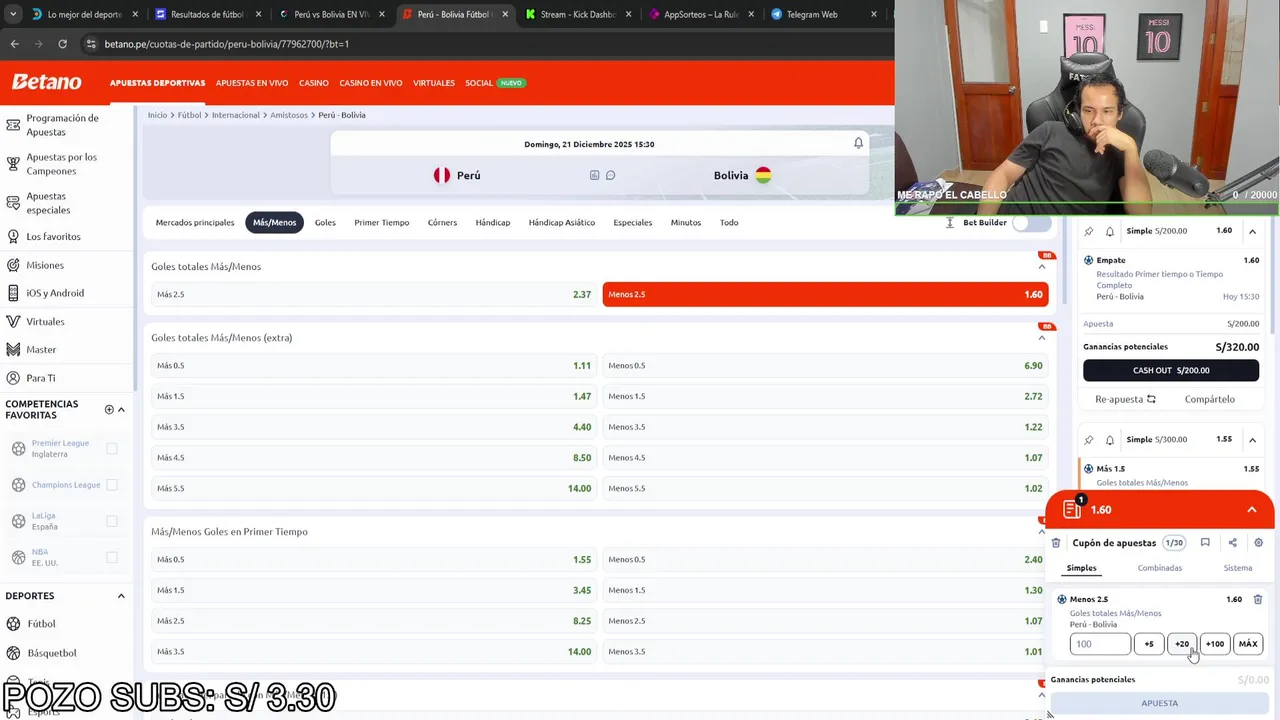This screenshot has width=1280, height=720.
Task: Select the Combinadas bet slip tab
Action: tap(1159, 568)
